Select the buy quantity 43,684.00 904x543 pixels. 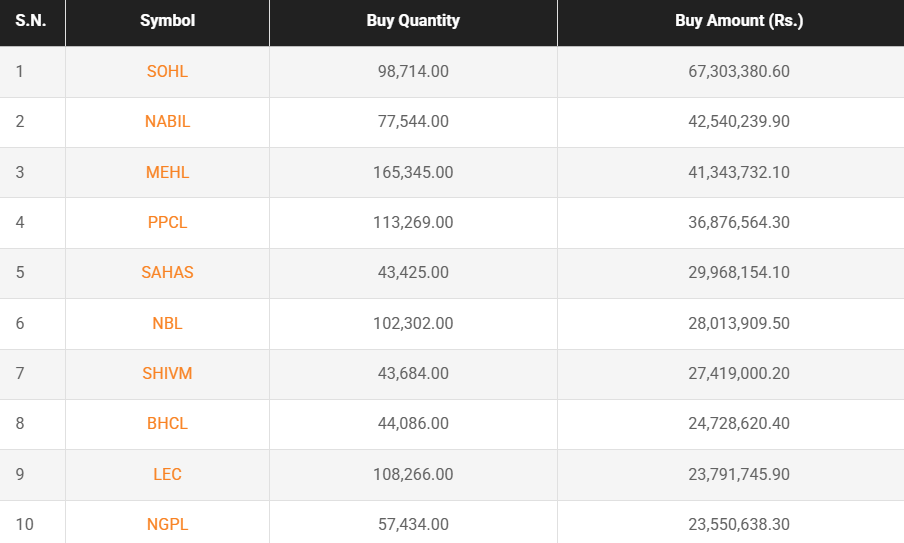tap(413, 374)
